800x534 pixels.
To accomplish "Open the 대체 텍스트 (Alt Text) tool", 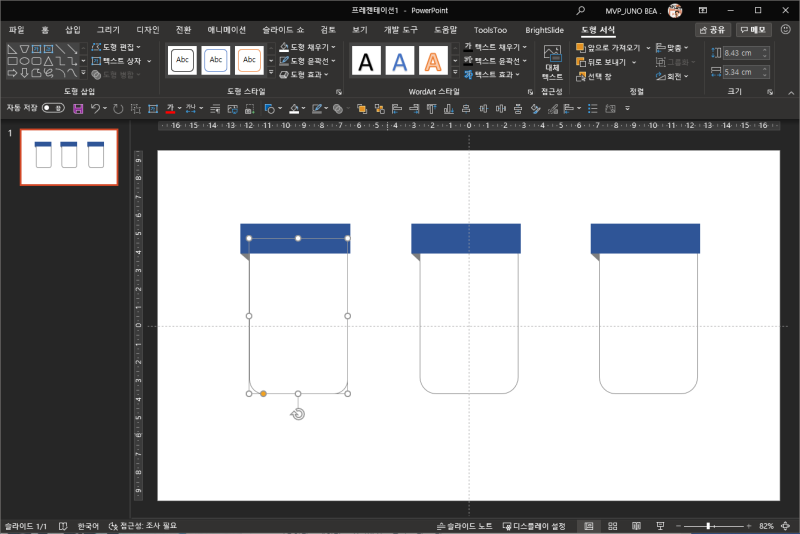I will (x=552, y=62).
